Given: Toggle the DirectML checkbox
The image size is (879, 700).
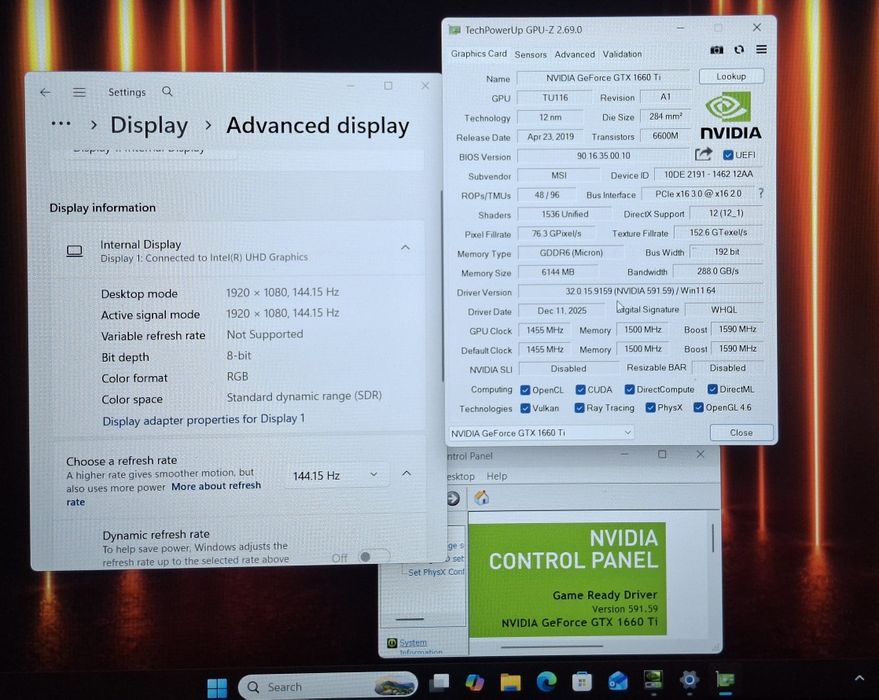Looking at the screenshot, I should click(713, 389).
